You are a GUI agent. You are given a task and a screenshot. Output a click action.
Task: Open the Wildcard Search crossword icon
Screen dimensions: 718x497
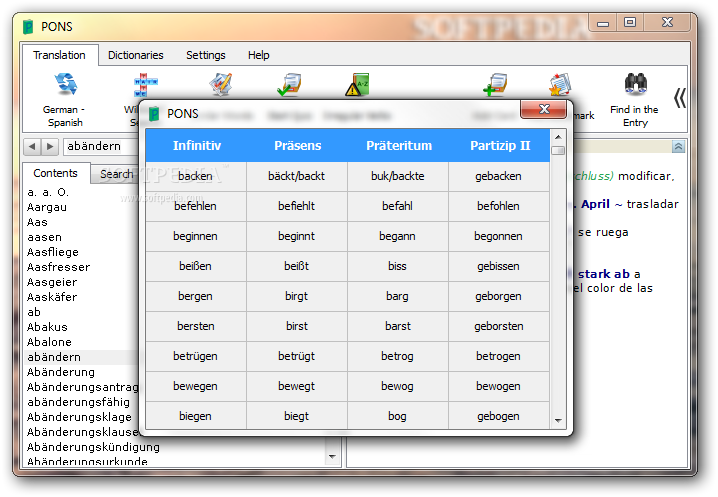click(x=146, y=85)
